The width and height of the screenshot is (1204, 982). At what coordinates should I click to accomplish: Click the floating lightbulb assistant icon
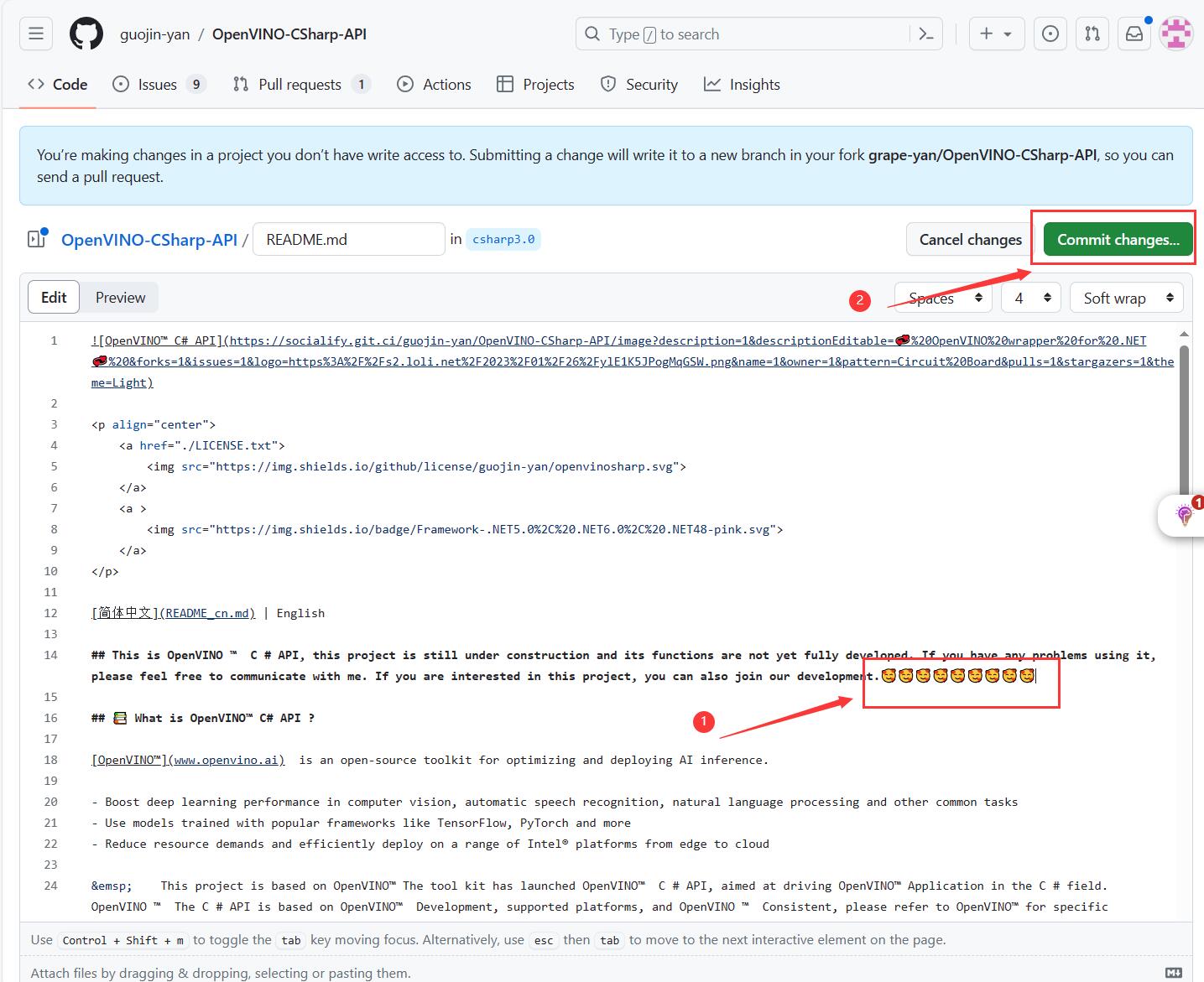(x=1184, y=515)
